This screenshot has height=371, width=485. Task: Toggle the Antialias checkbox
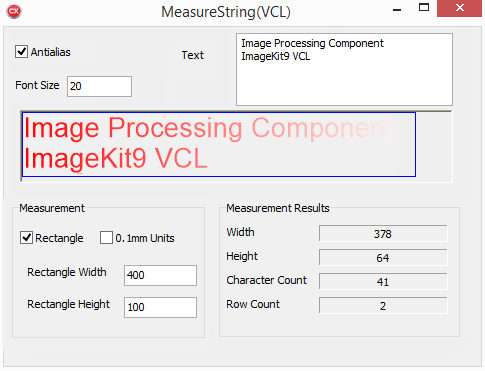click(21, 52)
